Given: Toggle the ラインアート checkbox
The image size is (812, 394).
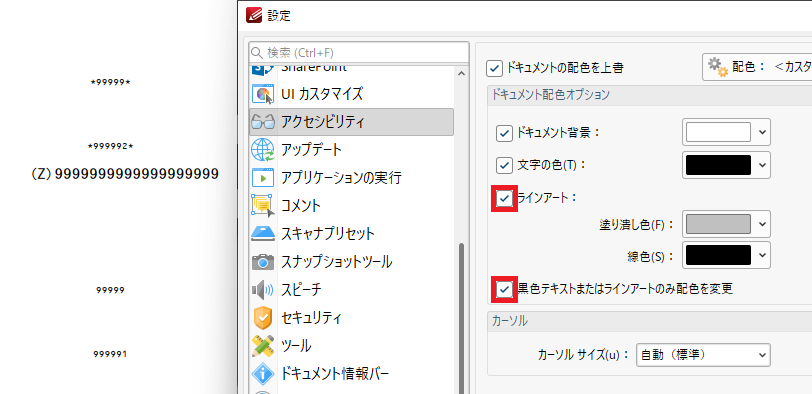Looking at the screenshot, I should point(504,198).
